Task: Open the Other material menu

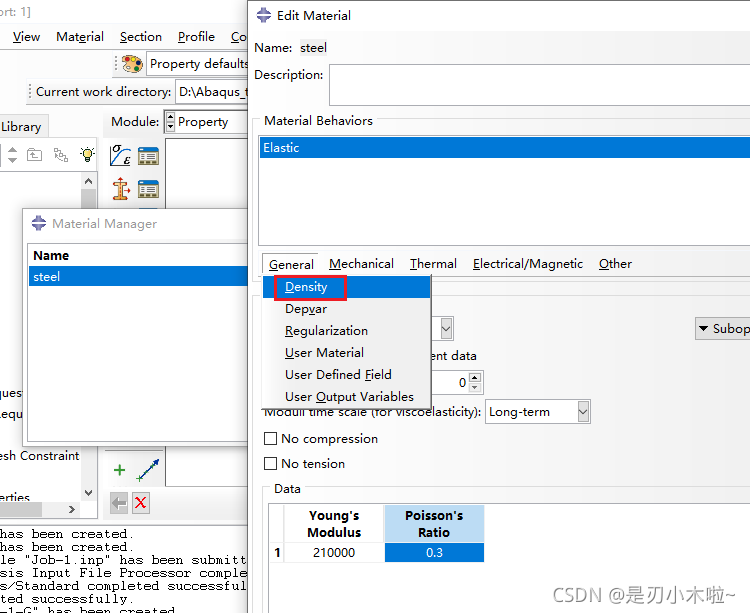Action: [x=615, y=264]
